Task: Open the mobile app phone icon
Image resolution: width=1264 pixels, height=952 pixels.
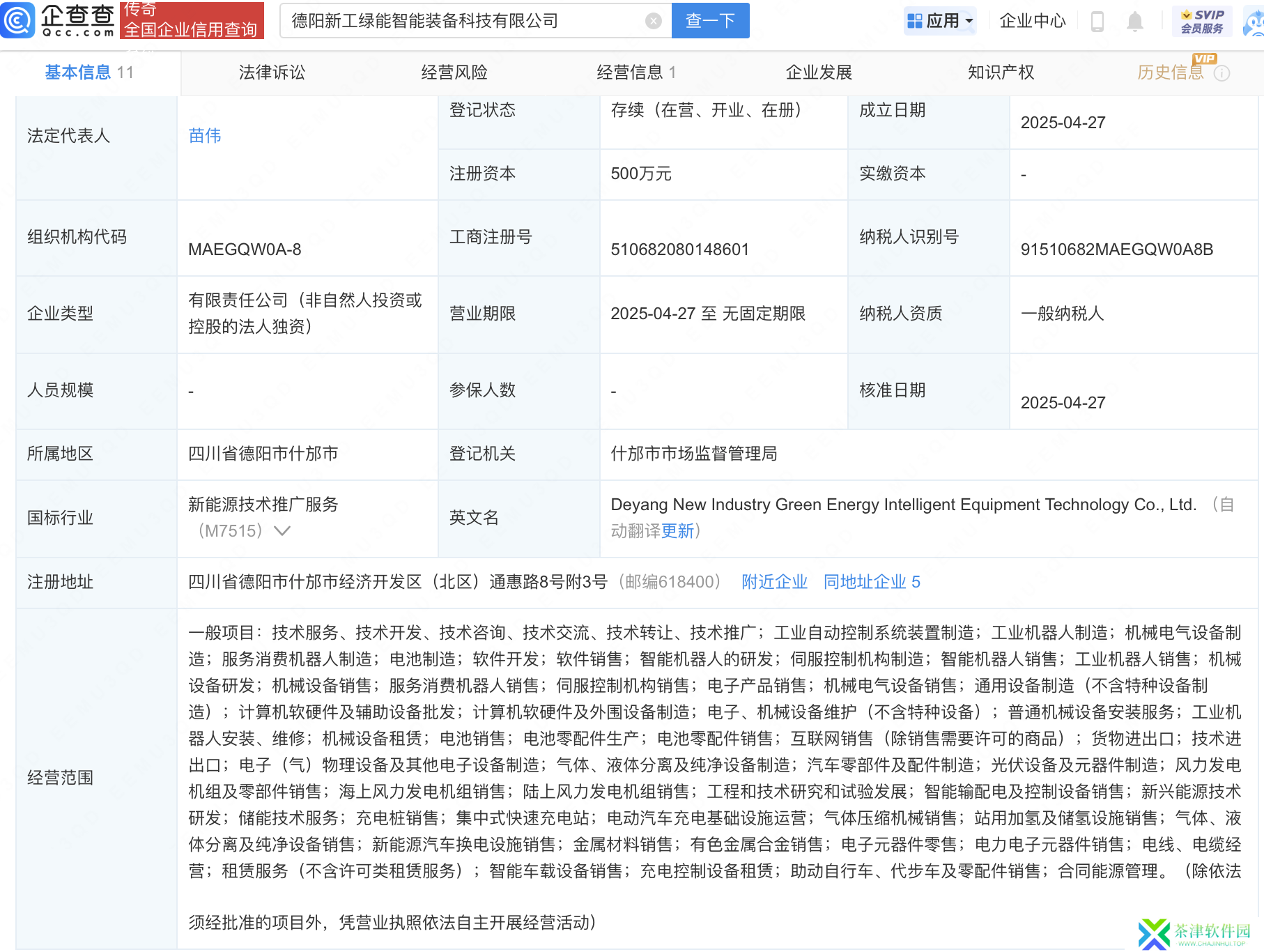Action: point(1097,22)
